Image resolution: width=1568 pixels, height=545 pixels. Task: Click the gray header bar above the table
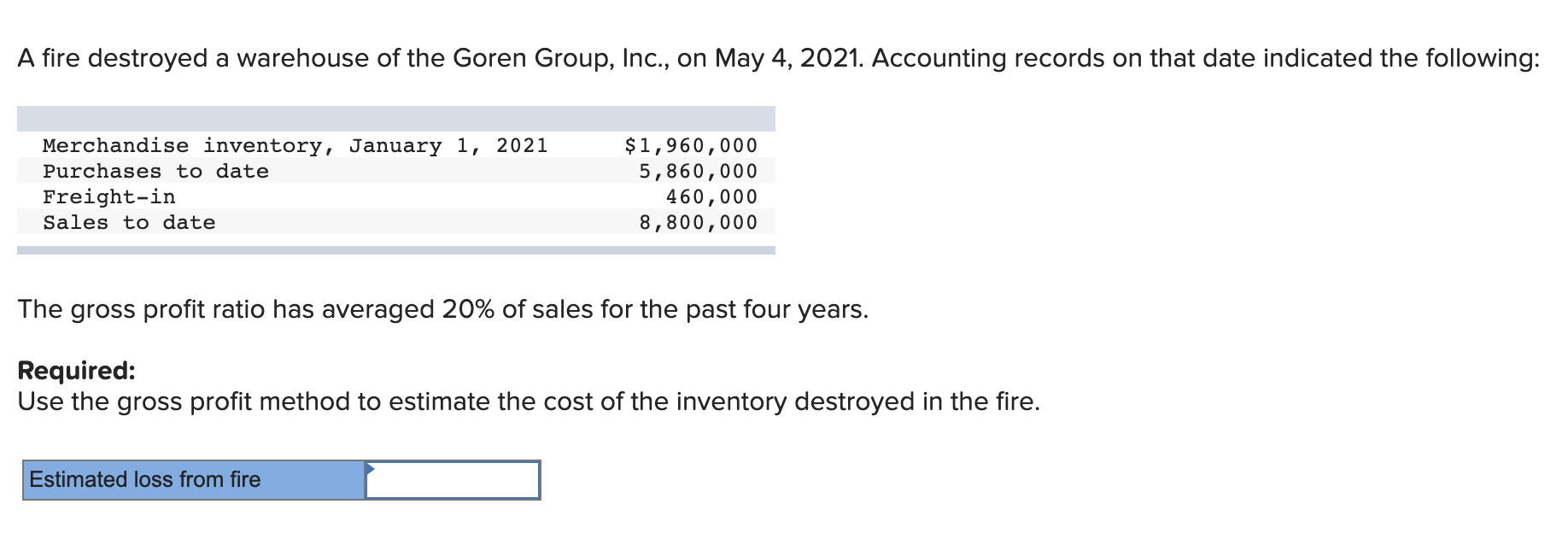396,119
